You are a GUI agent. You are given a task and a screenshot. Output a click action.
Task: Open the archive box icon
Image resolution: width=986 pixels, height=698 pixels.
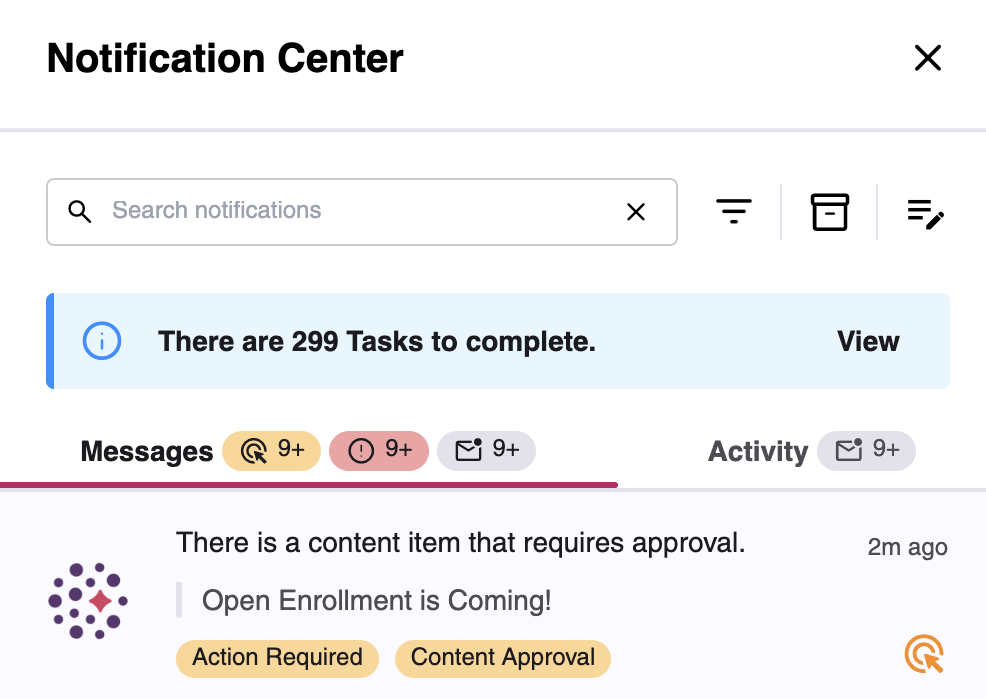tap(829, 212)
